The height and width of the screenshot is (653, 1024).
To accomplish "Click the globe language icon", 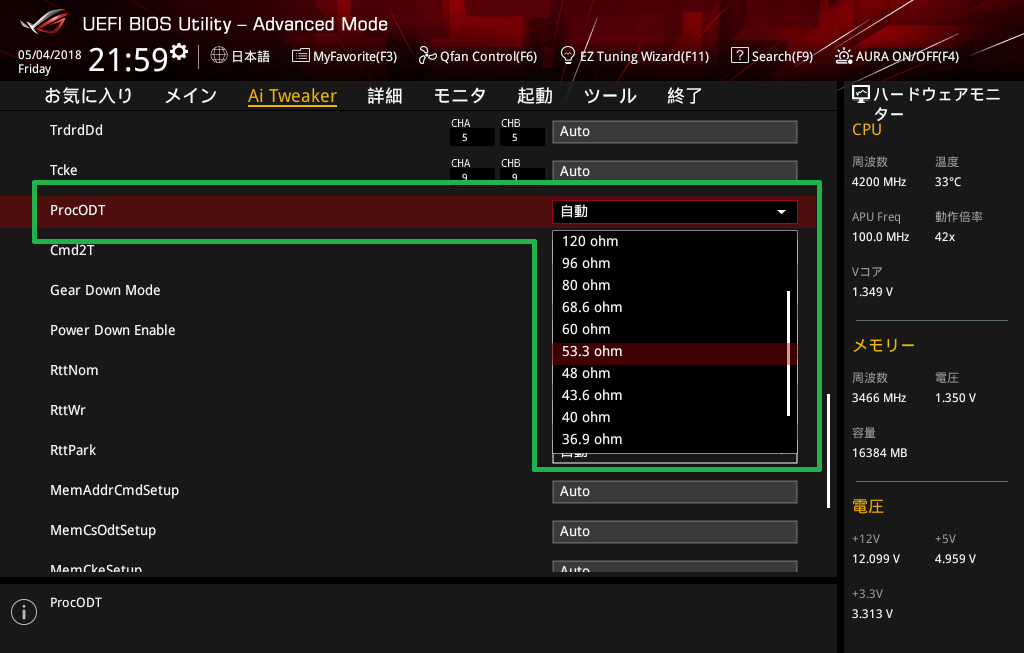I will click(x=219, y=56).
